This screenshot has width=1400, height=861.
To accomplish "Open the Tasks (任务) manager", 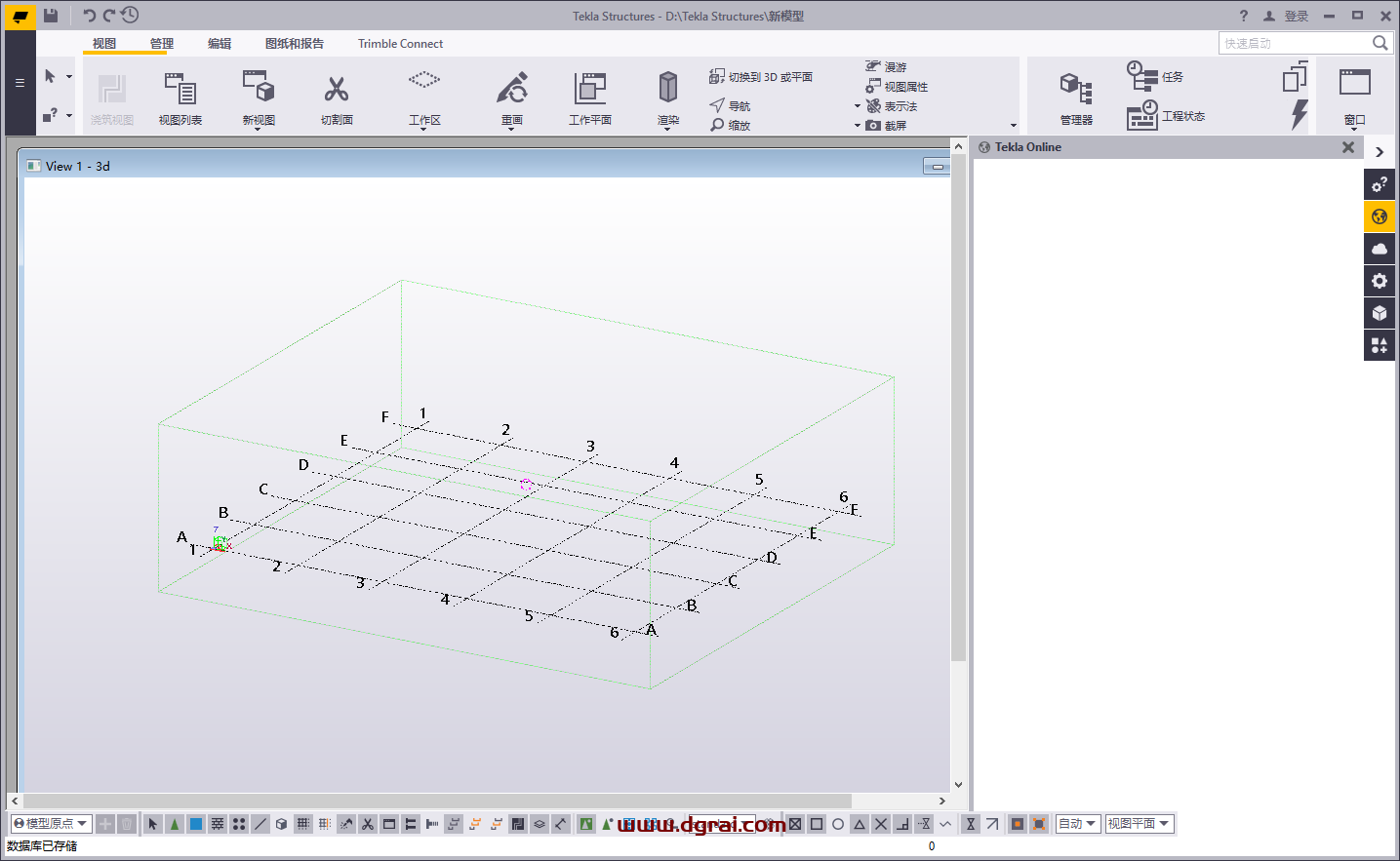I will pos(1155,76).
